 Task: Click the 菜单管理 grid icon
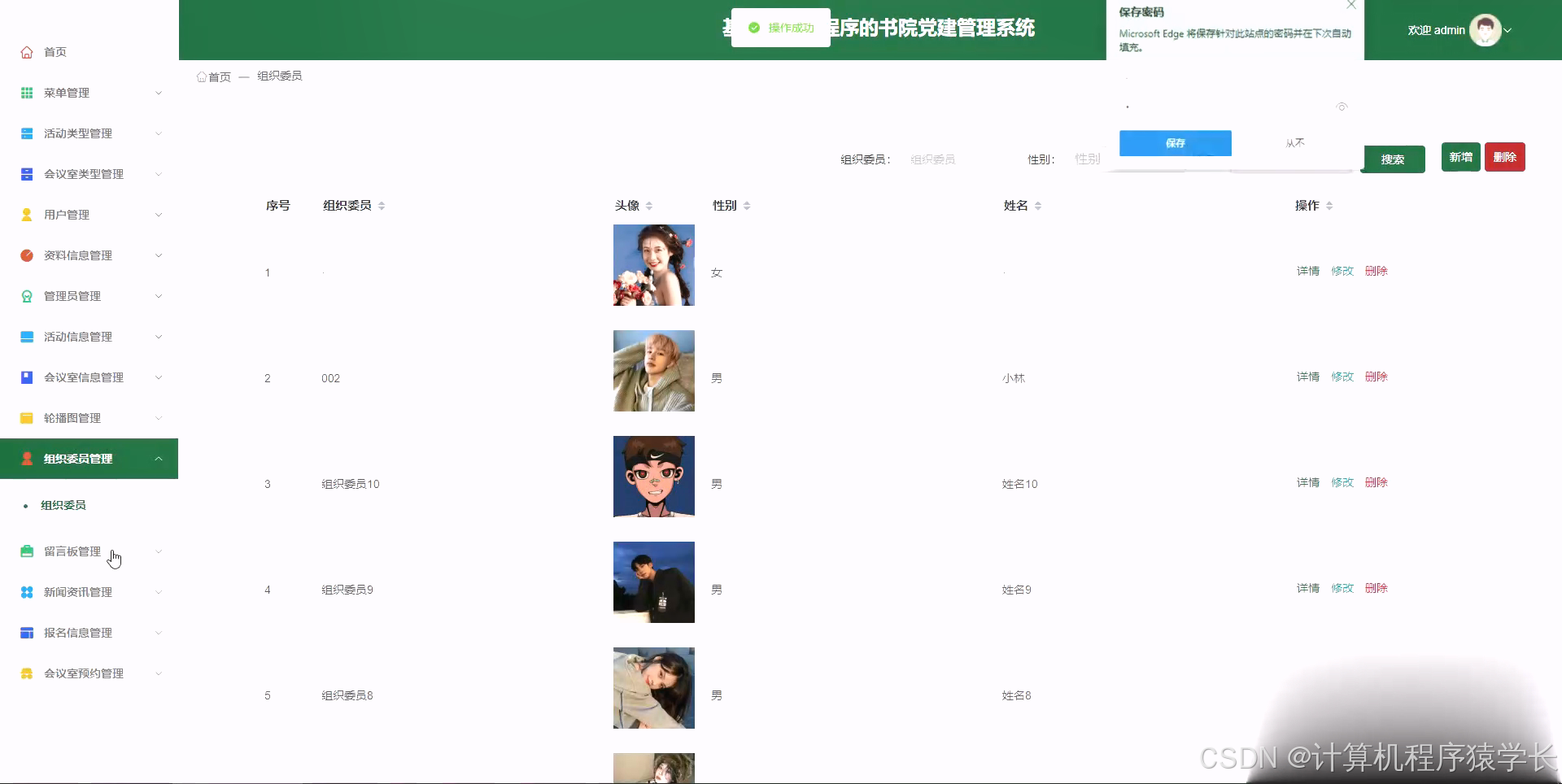[26, 92]
